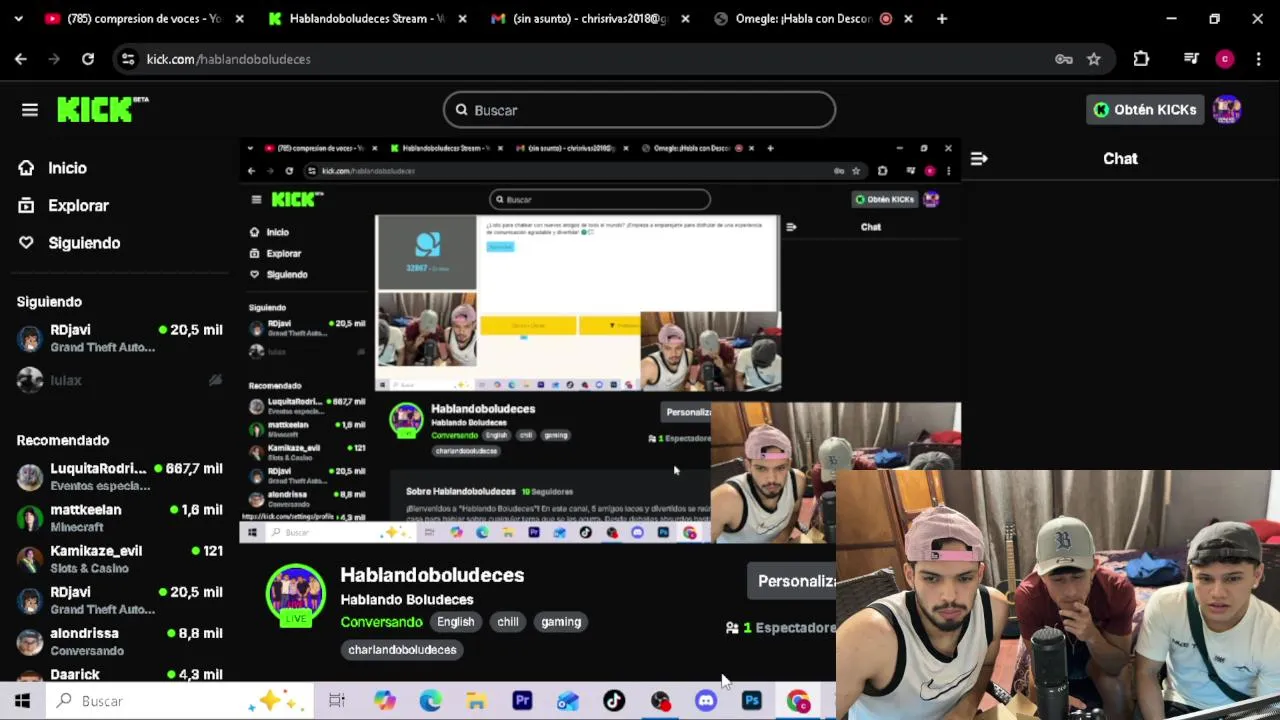
Task: Open the Chrome profile C avatar
Action: 1225,59
